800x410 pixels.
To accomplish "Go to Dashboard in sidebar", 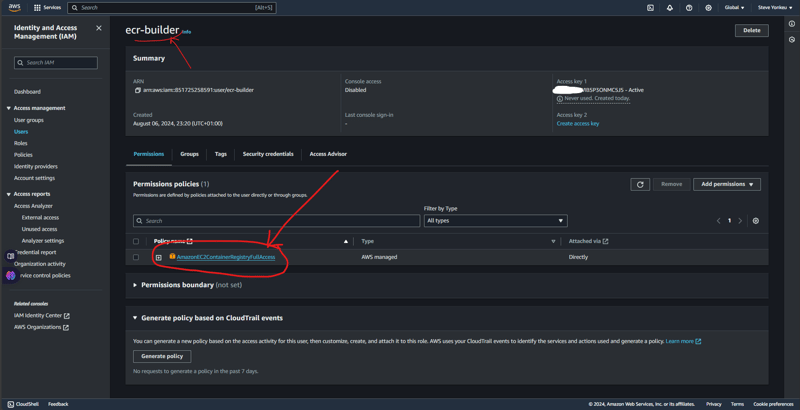I will click(x=27, y=92).
